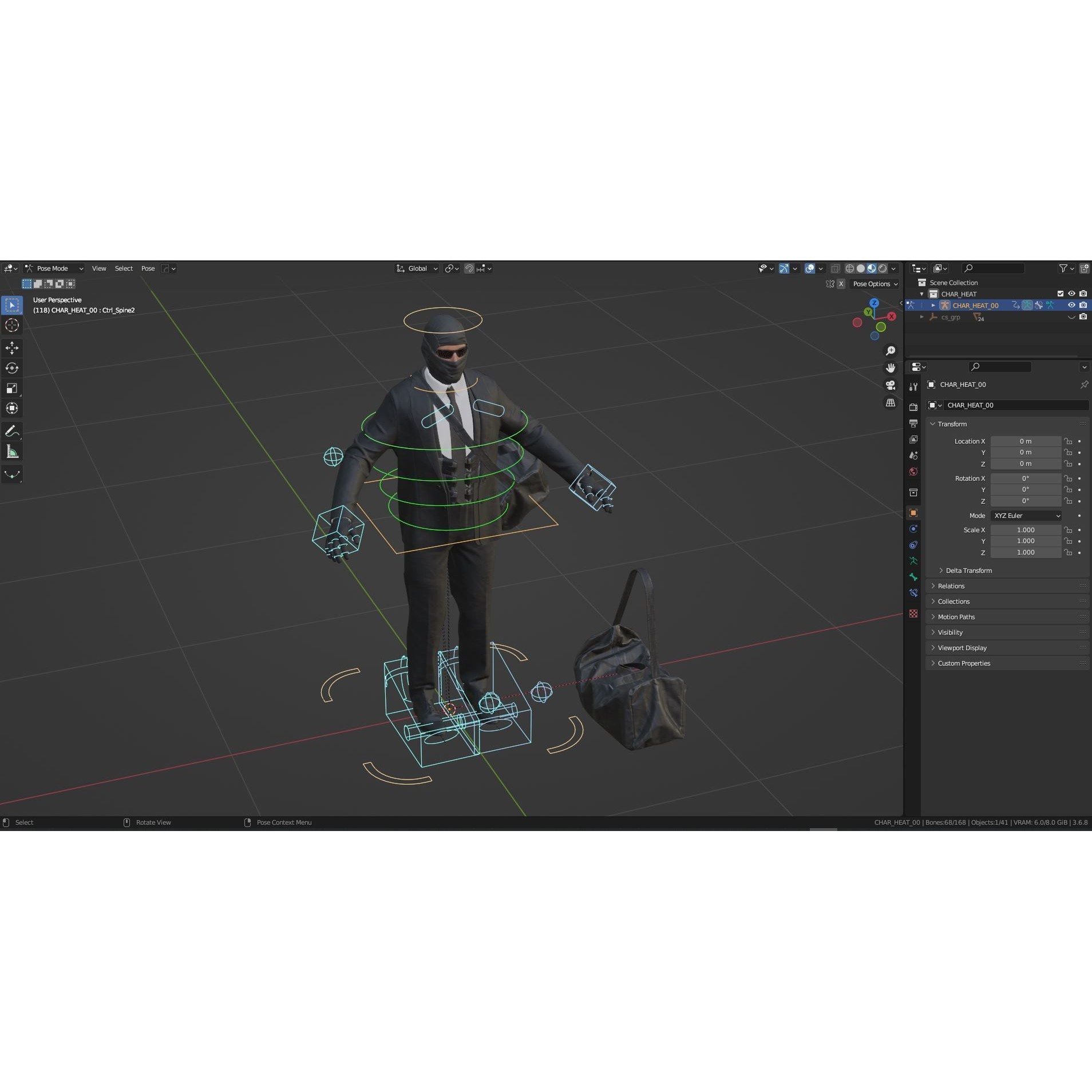
Task: Toggle the CHAR_HEAT collection checkbox
Action: (1060, 294)
